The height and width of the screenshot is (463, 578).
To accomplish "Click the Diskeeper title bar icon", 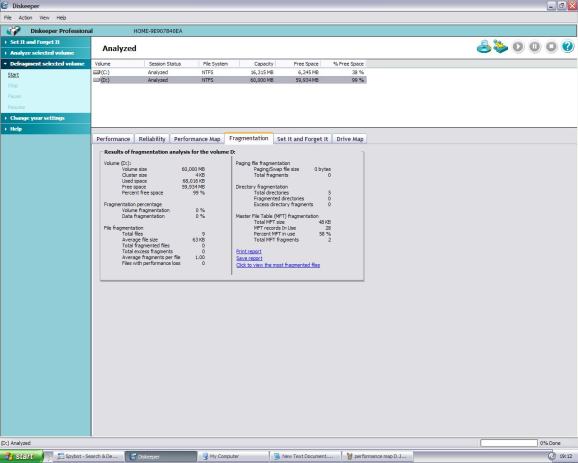I will (4, 6).
